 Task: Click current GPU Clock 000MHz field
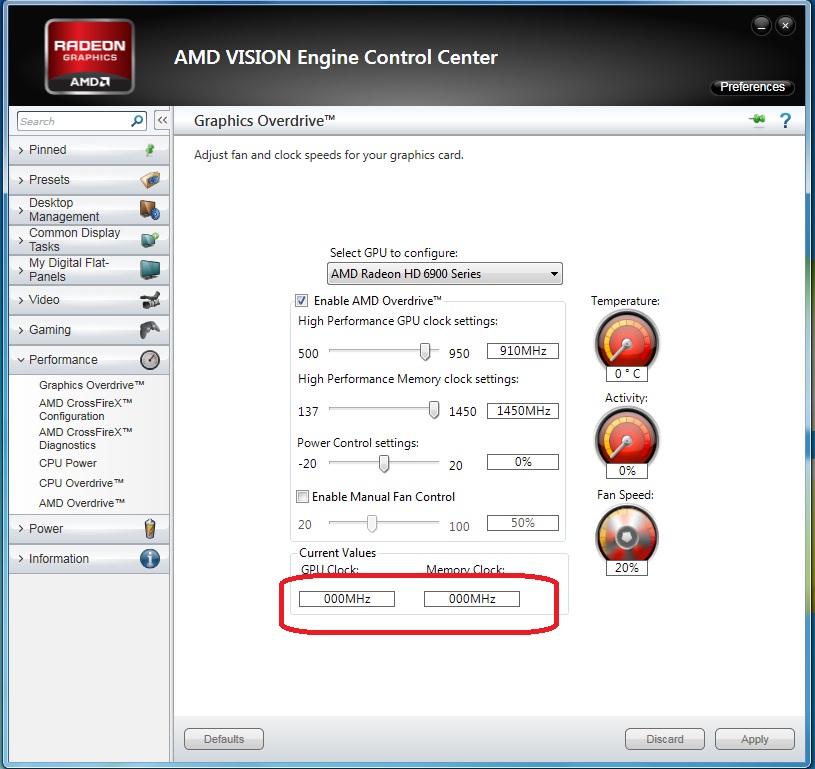[347, 598]
